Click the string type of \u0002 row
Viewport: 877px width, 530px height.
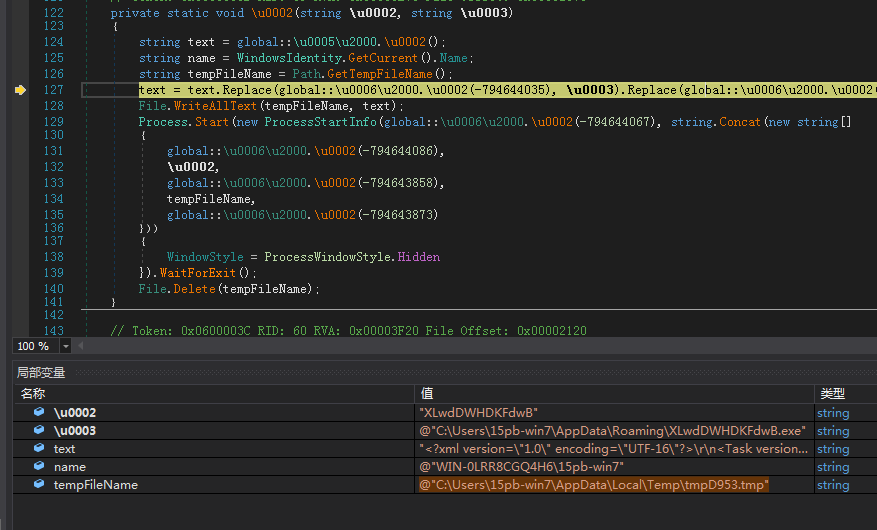(x=833, y=413)
